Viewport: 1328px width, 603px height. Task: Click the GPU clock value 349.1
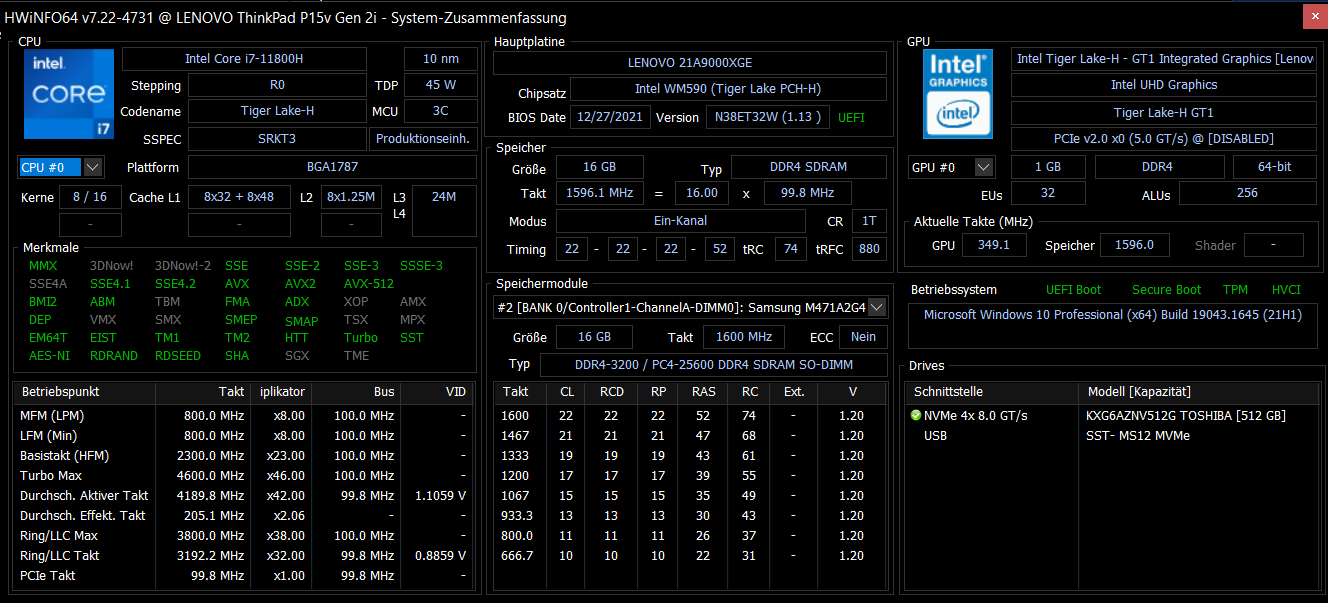[994, 245]
